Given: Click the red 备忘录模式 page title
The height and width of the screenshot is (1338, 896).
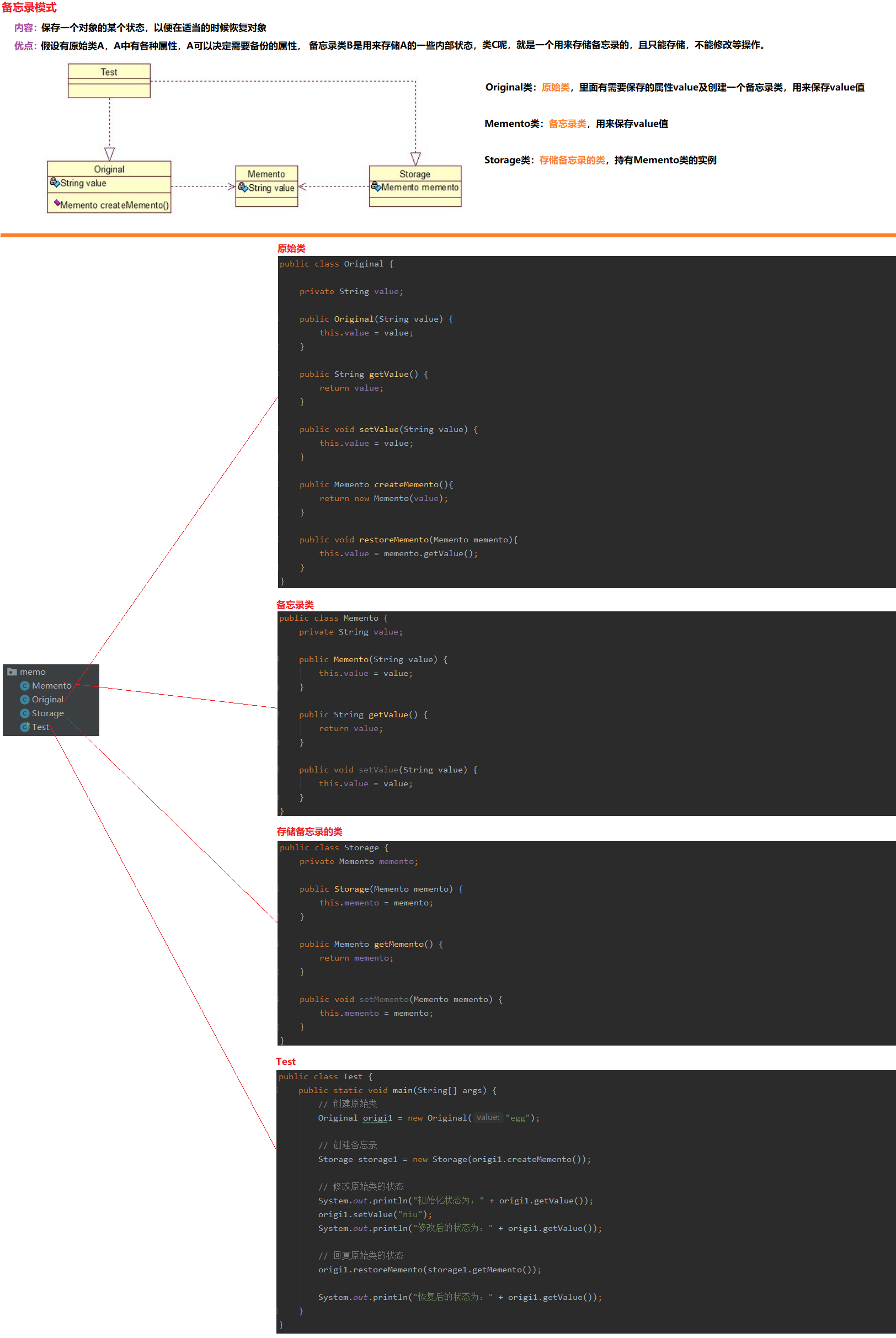Looking at the screenshot, I should click(x=29, y=8).
